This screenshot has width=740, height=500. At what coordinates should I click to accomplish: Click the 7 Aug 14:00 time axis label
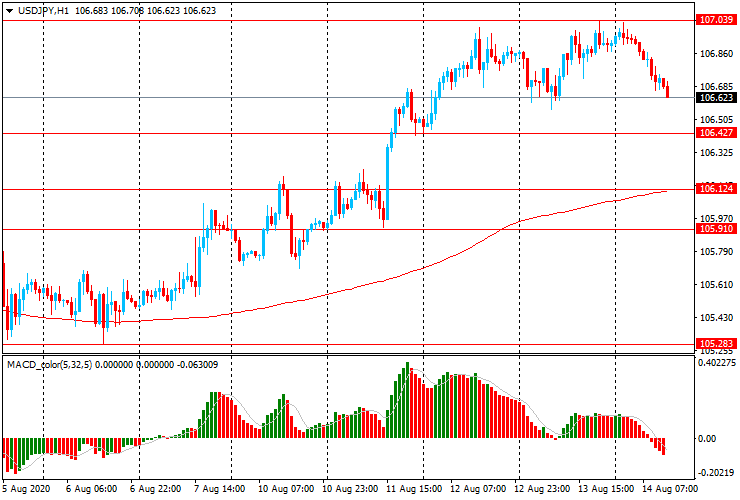[x=219, y=488]
